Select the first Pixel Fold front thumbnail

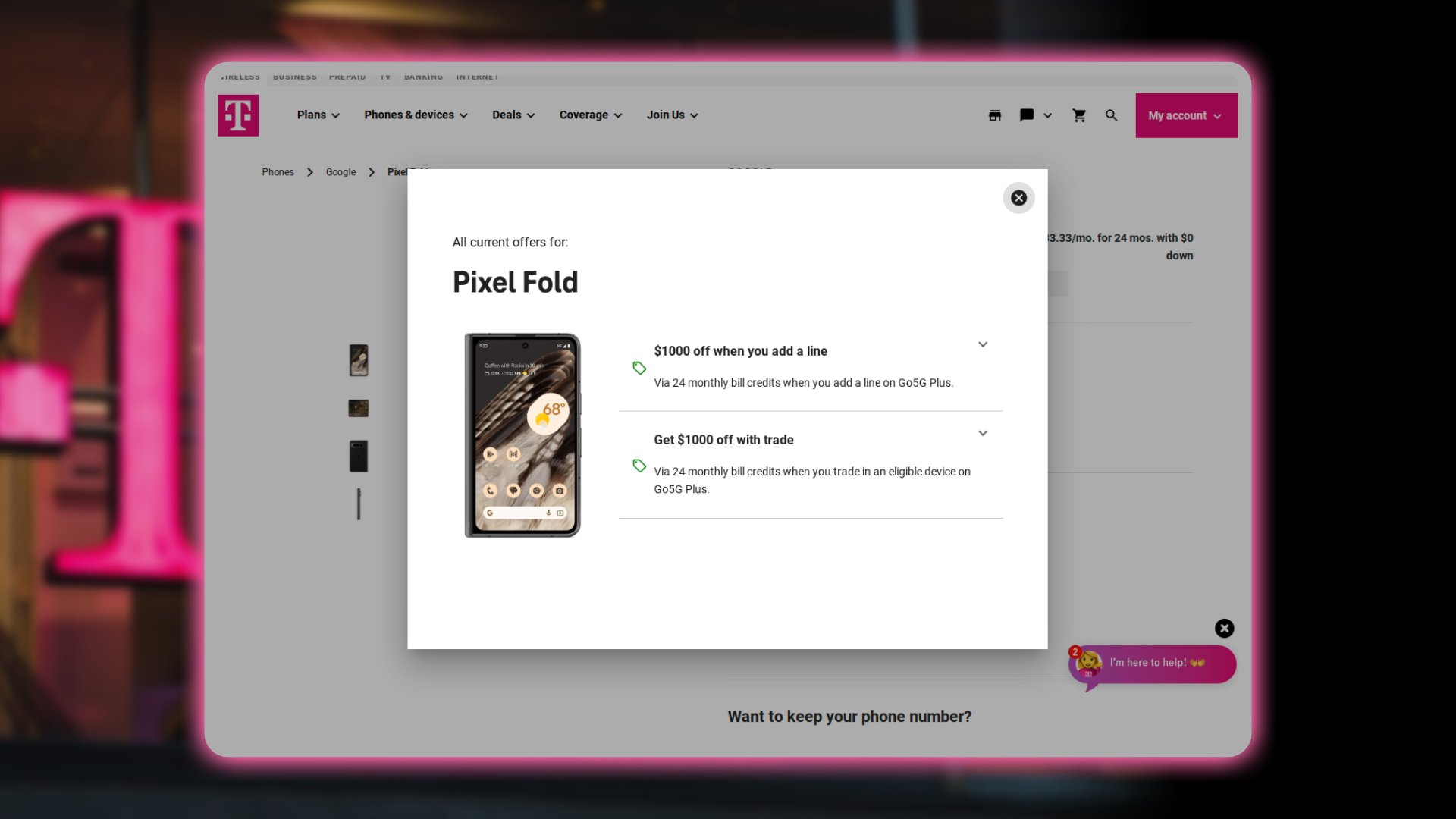[x=359, y=360]
